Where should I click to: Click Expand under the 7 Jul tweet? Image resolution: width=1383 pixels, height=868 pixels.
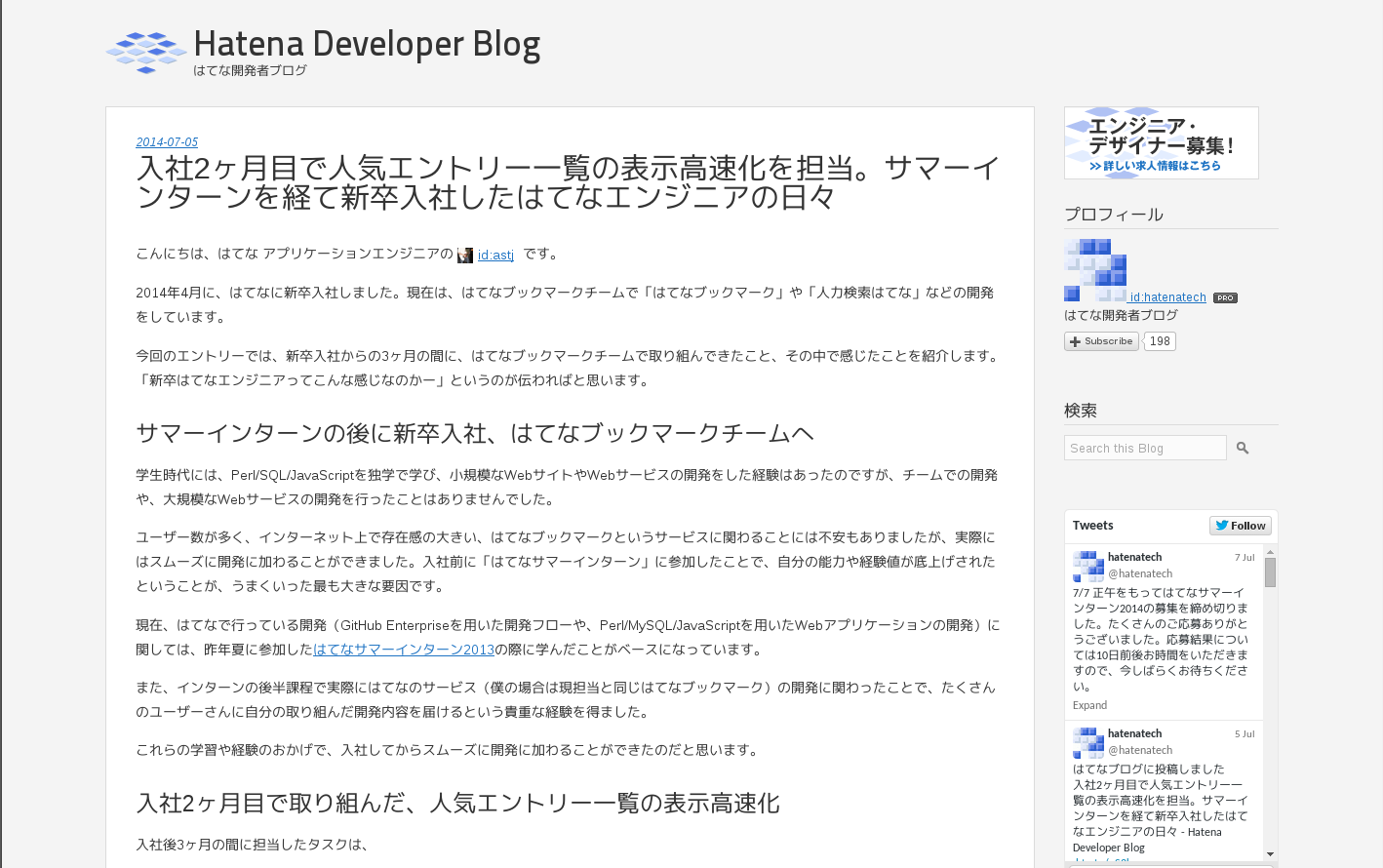click(1089, 705)
